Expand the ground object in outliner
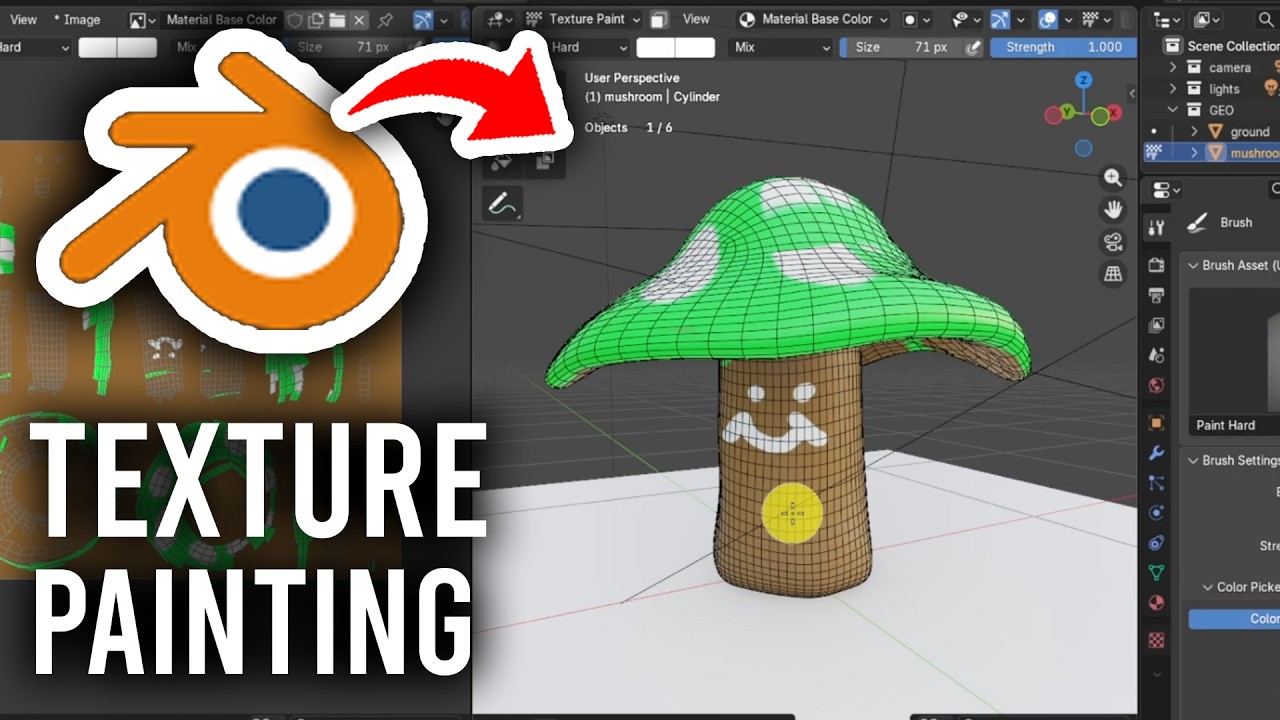Image resolution: width=1280 pixels, height=720 pixels. 1194,131
